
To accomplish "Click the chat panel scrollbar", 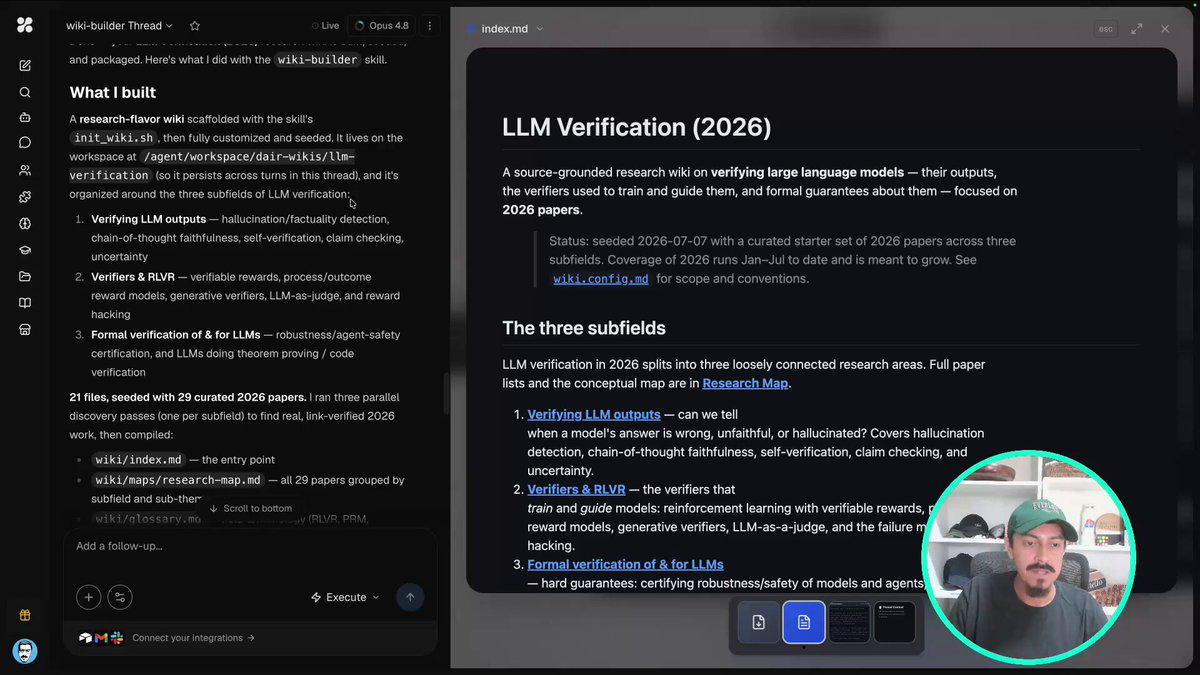I will click(445, 392).
